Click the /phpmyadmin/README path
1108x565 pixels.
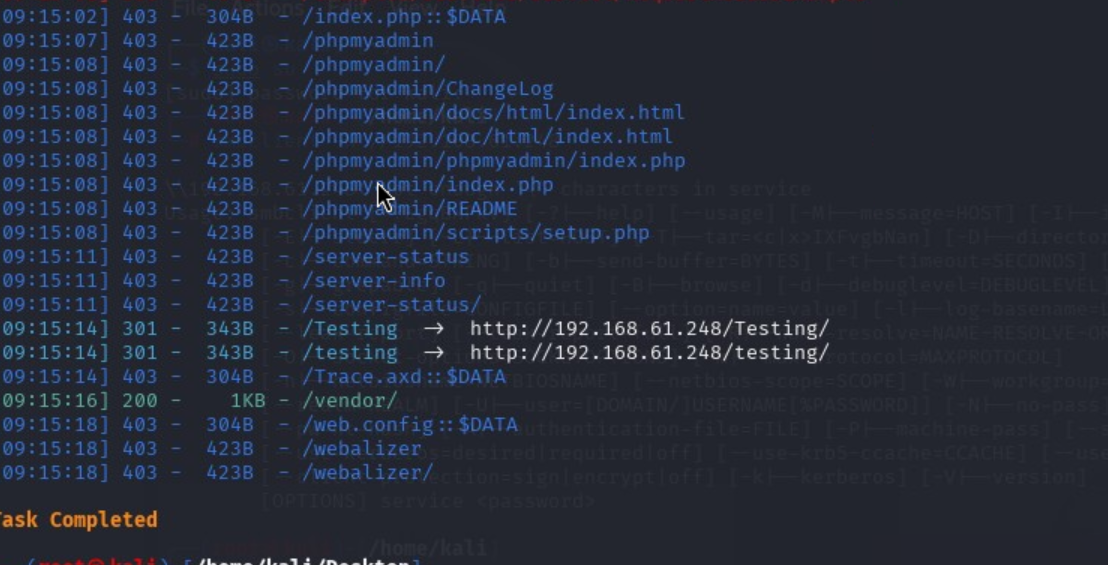click(x=409, y=209)
